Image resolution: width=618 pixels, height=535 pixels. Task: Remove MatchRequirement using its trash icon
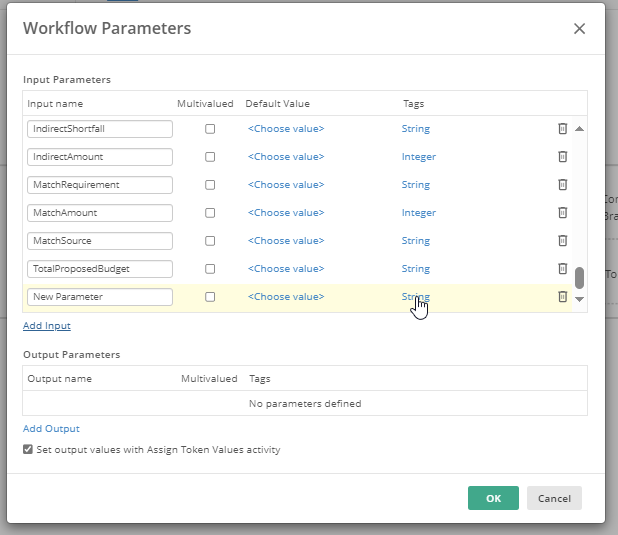[x=562, y=185]
